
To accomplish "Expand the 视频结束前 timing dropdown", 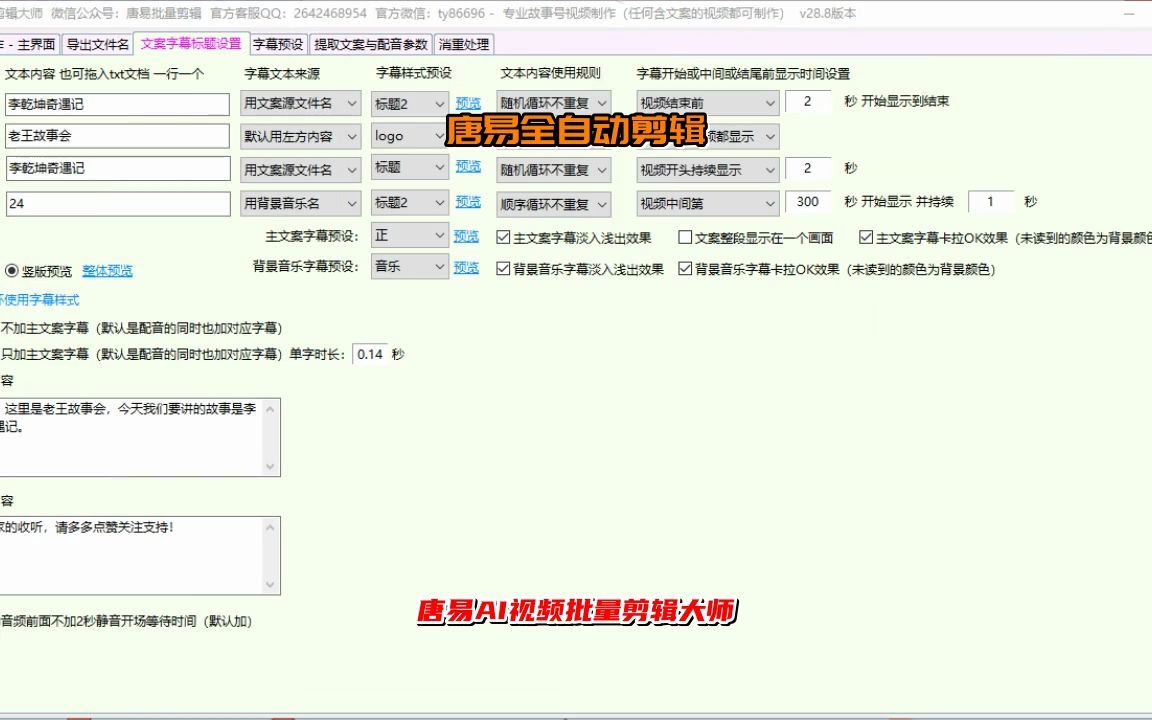I will [x=705, y=103].
